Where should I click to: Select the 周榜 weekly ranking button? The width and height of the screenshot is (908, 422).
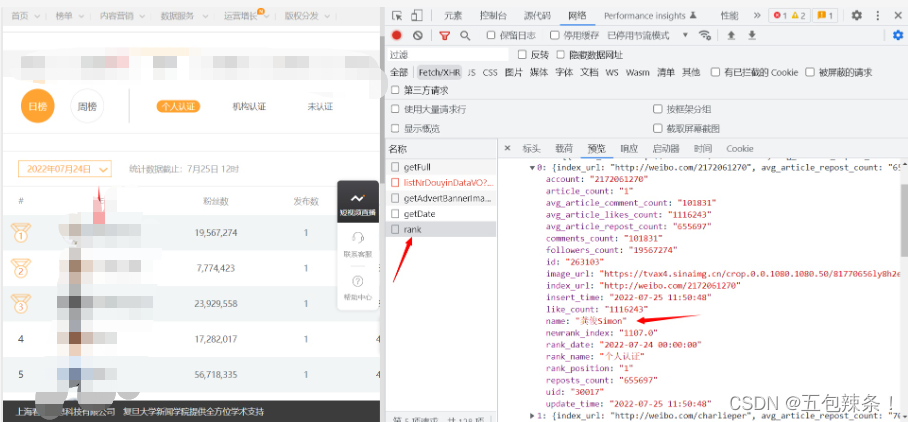[x=87, y=106]
